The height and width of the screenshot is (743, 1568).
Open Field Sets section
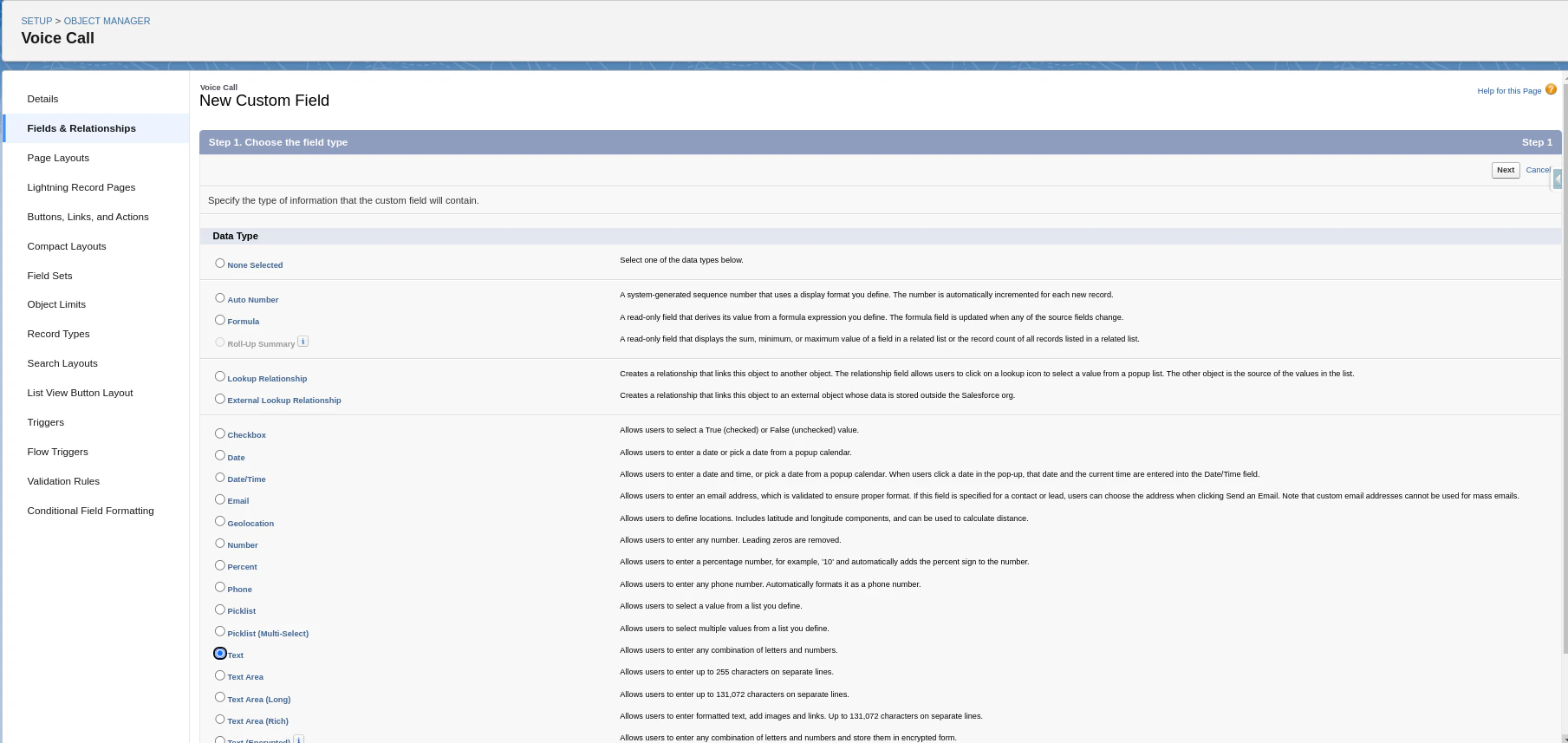click(x=95, y=276)
